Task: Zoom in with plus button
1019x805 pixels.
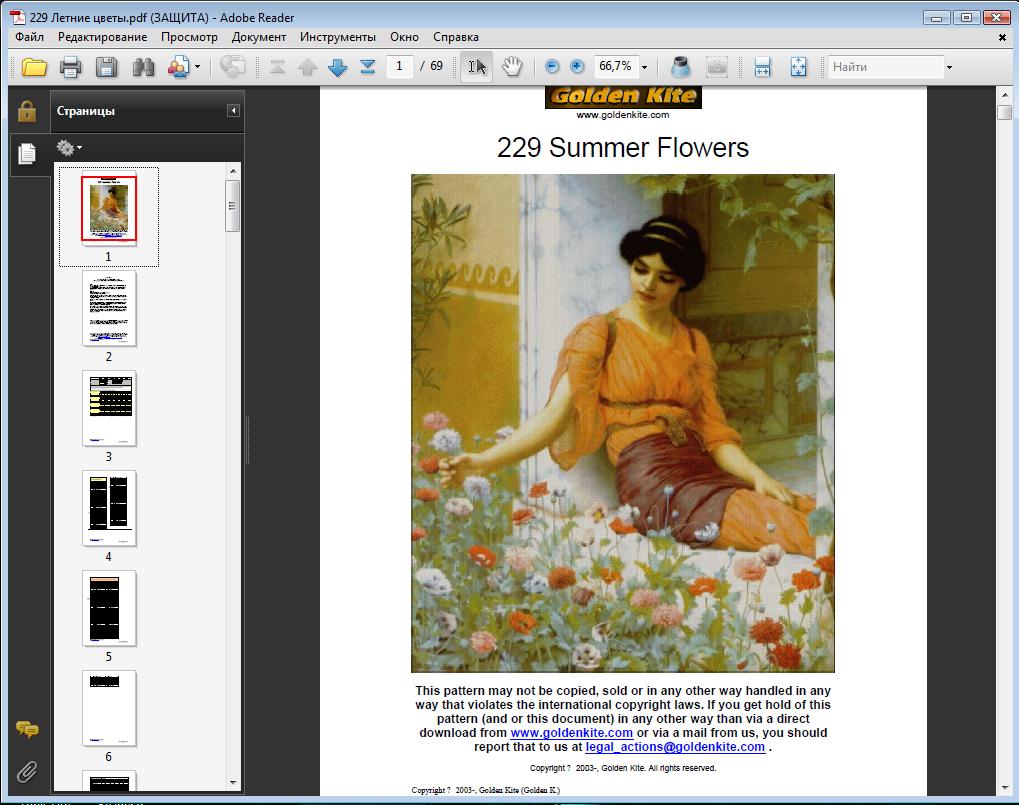Action: pyautogui.click(x=577, y=66)
